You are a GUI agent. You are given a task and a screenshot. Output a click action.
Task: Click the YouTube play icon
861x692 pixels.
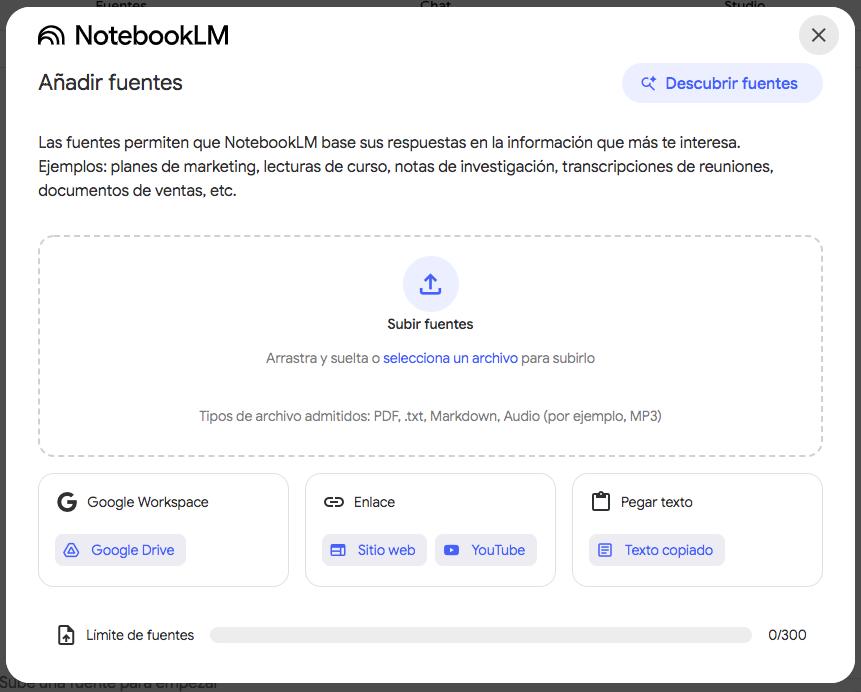pos(451,550)
